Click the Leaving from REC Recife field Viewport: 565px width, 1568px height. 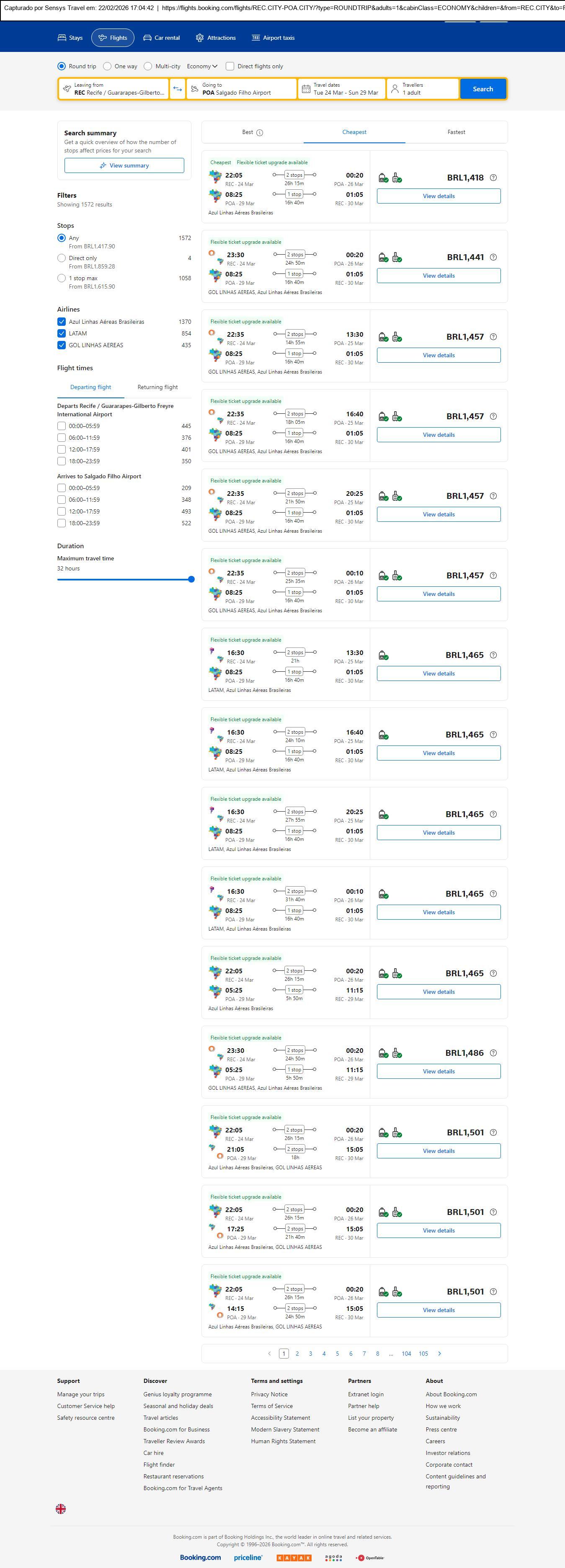coord(114,89)
